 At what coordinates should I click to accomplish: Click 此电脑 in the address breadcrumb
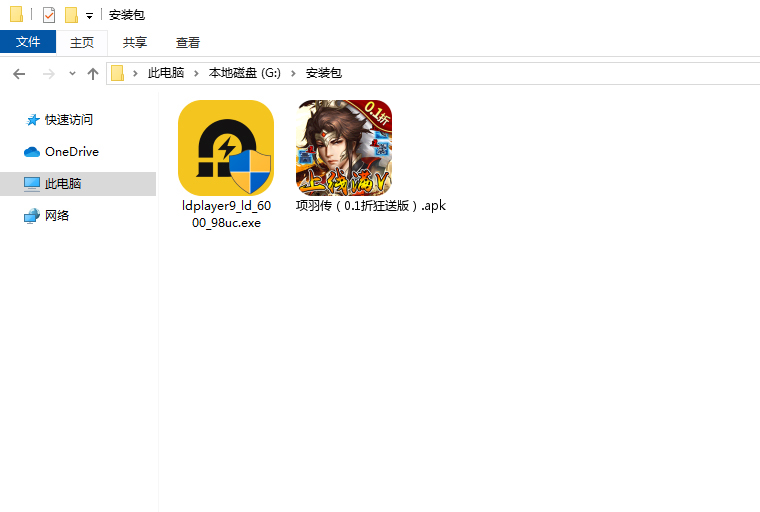tap(166, 73)
